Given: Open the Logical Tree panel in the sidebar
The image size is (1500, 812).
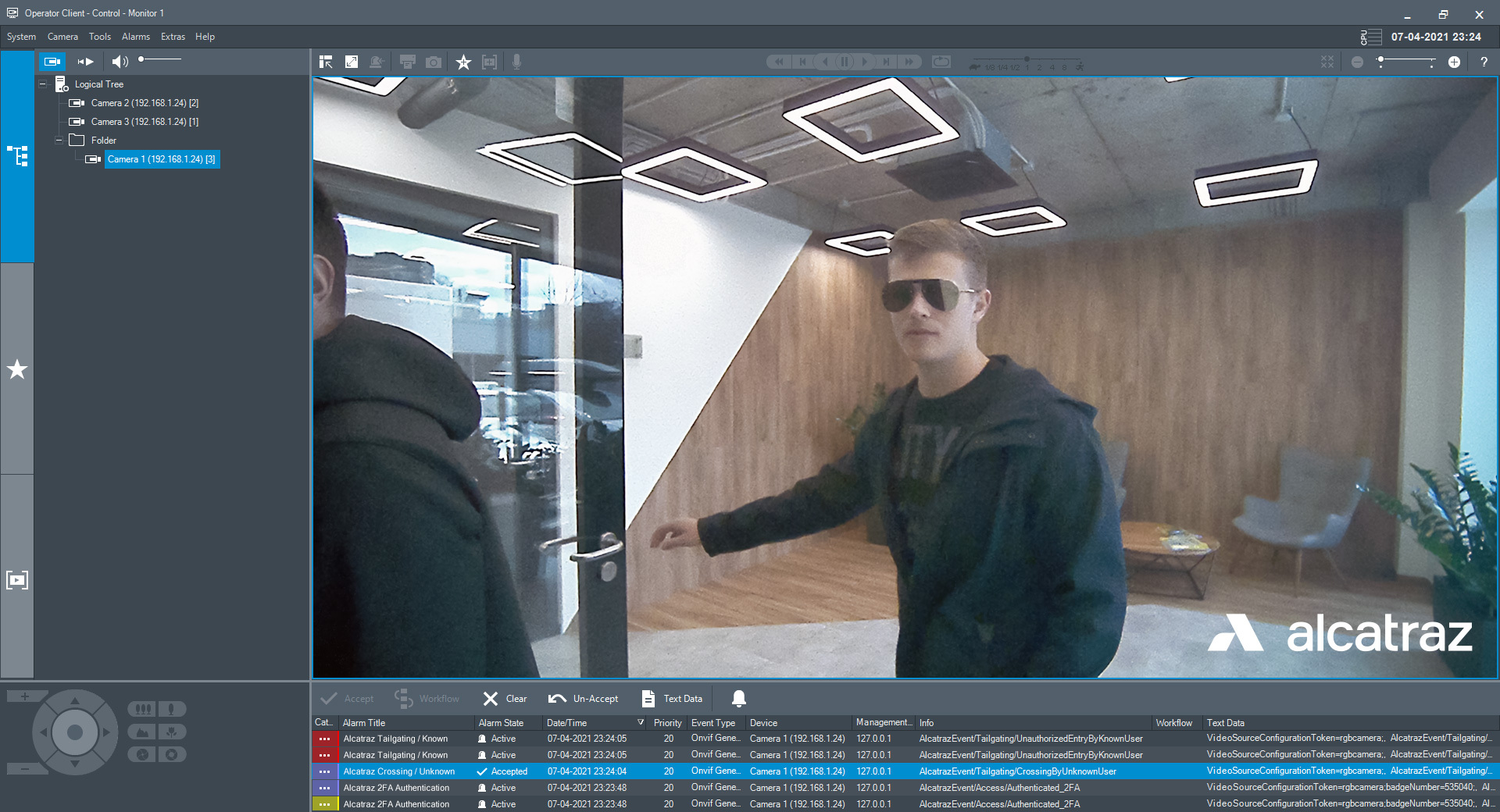Looking at the screenshot, I should [x=17, y=156].
